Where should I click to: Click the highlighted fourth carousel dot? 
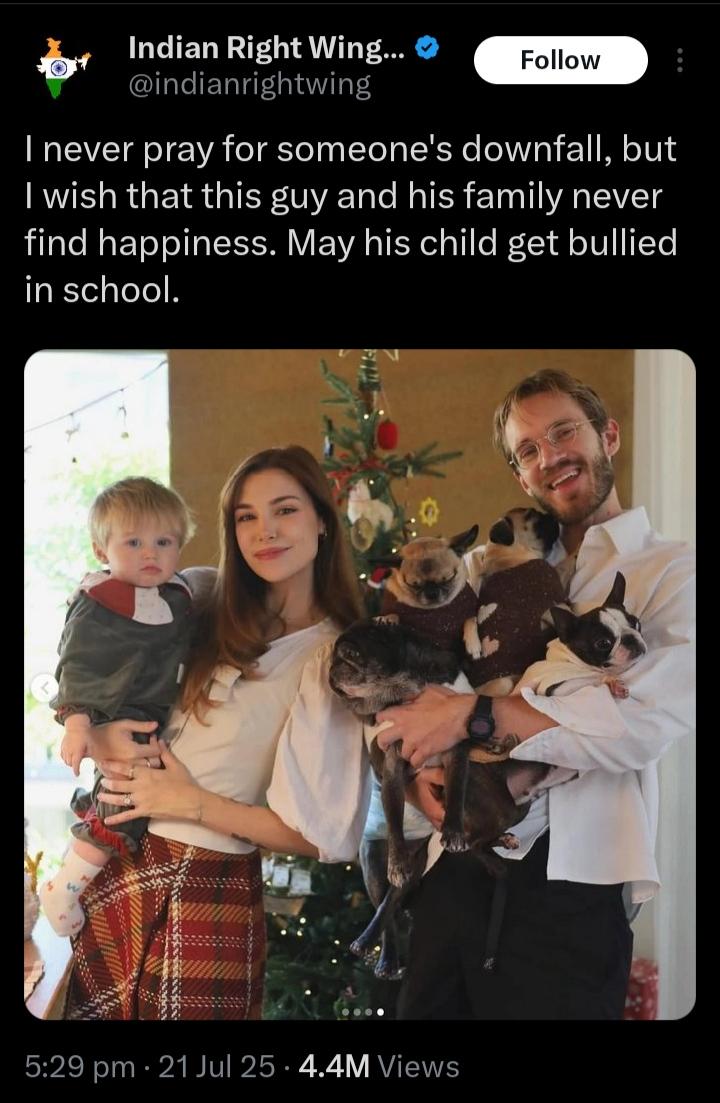380,1012
